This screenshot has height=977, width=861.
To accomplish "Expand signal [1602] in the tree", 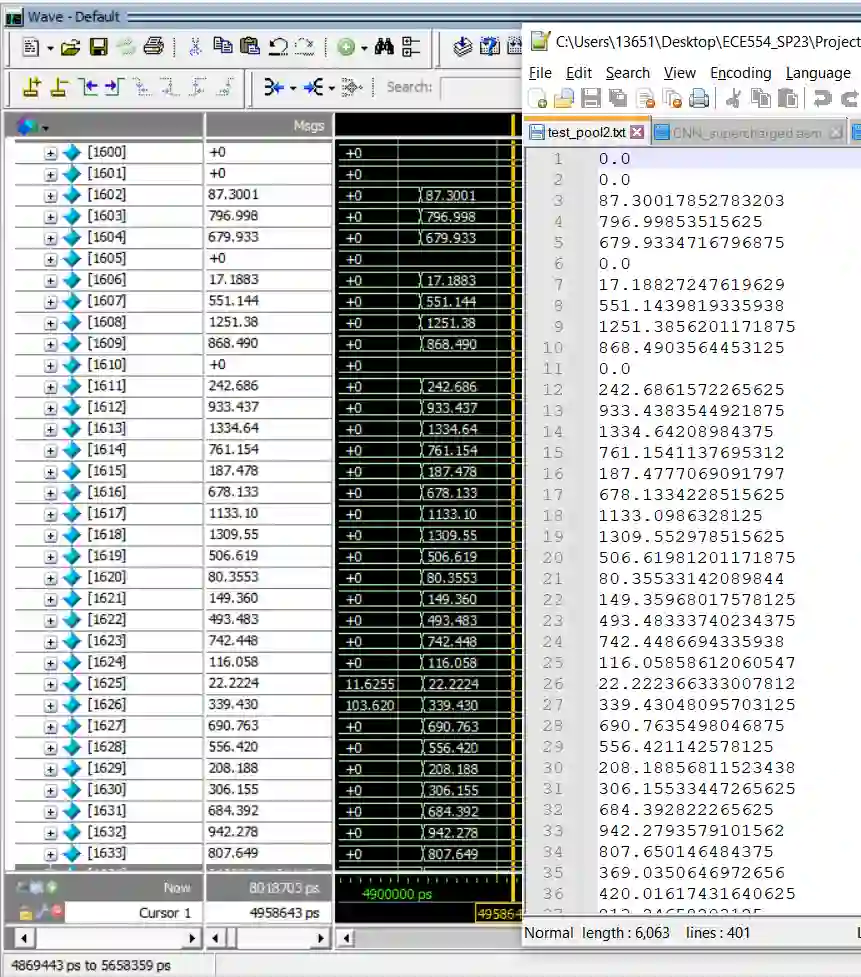I will (51, 196).
